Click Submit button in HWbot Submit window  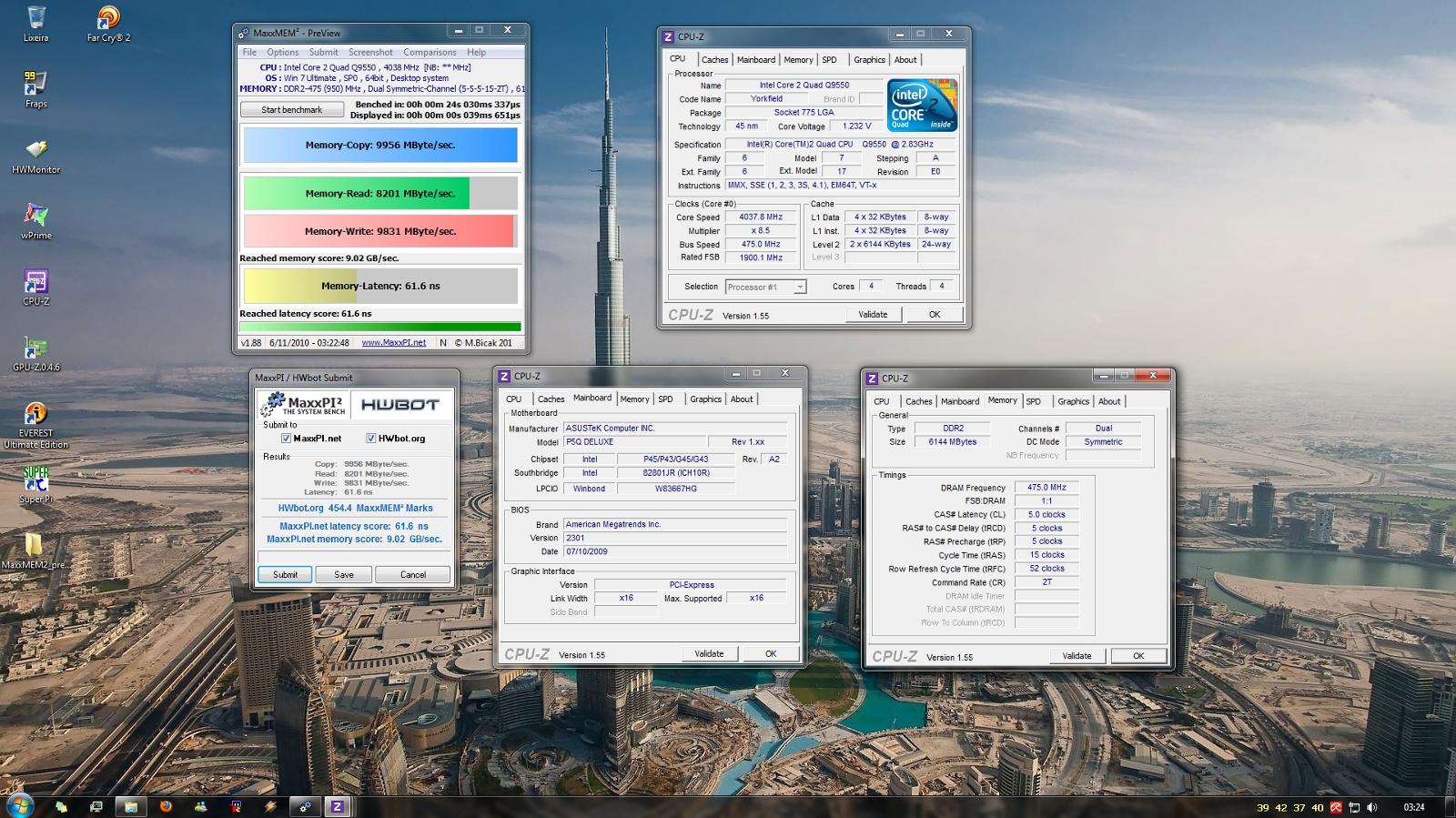(286, 574)
